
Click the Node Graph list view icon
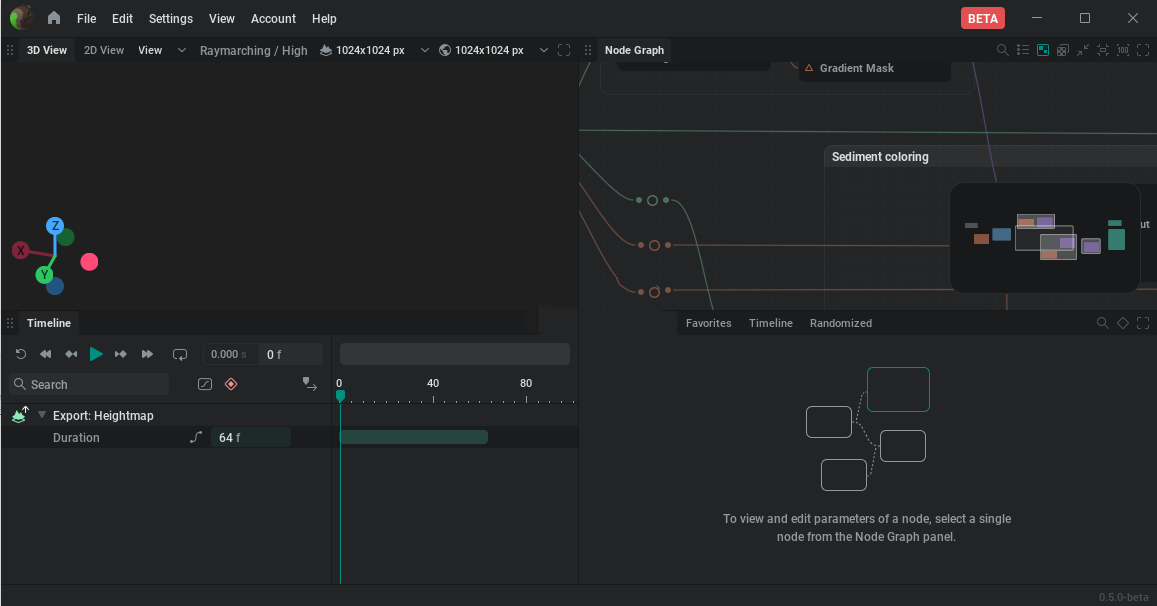point(1023,50)
